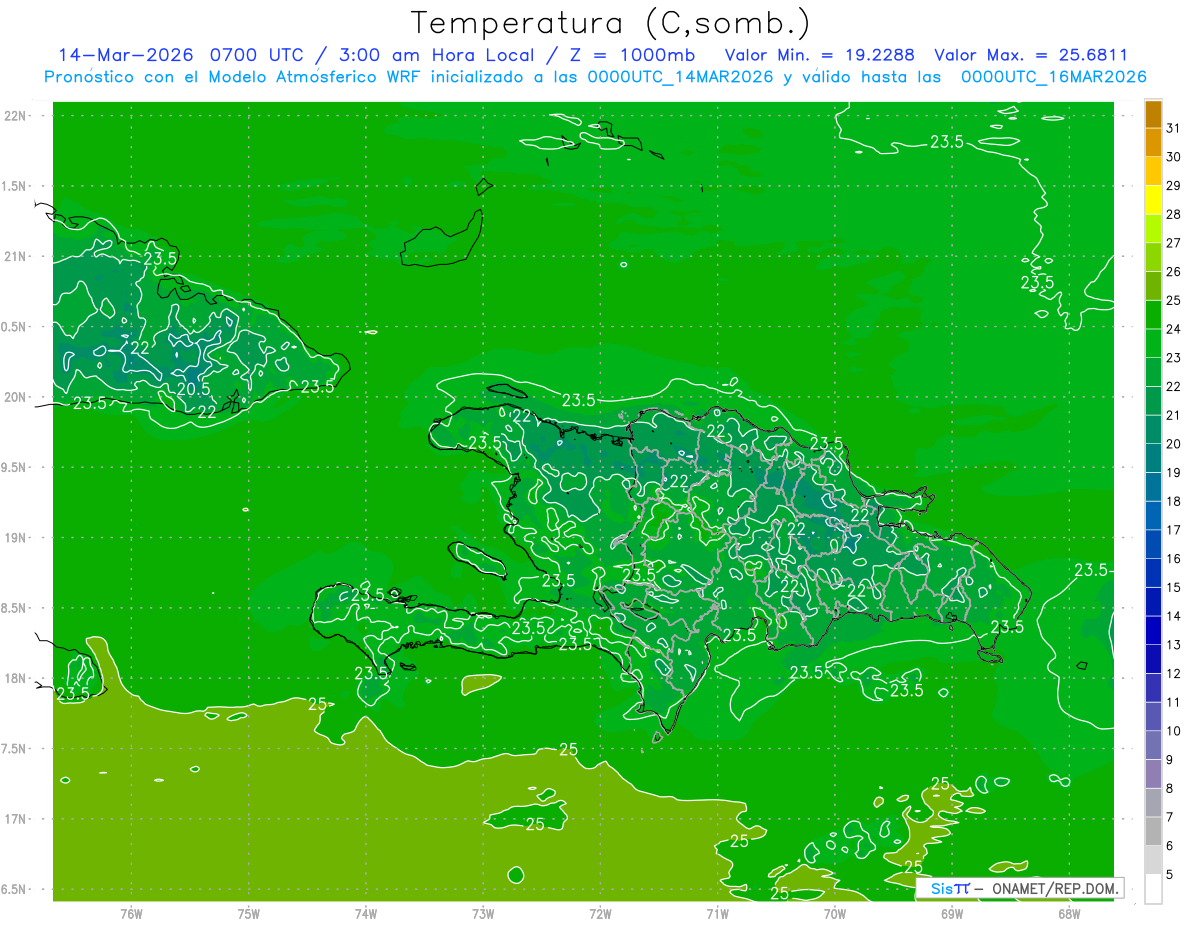Click the color scale label 18
Image resolution: width=1200 pixels, height=927 pixels.
click(x=1174, y=501)
